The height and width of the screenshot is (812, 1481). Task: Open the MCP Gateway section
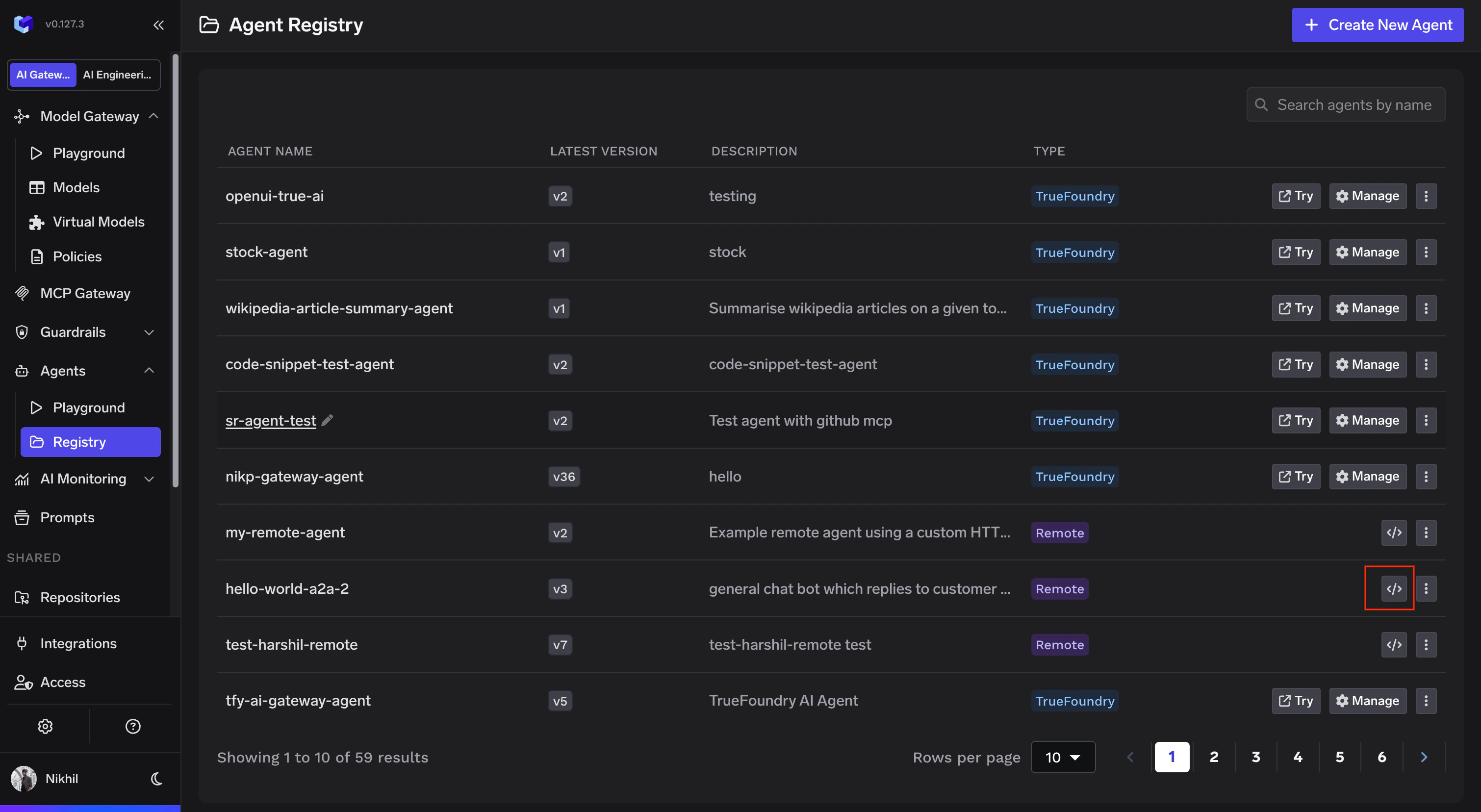(85, 293)
